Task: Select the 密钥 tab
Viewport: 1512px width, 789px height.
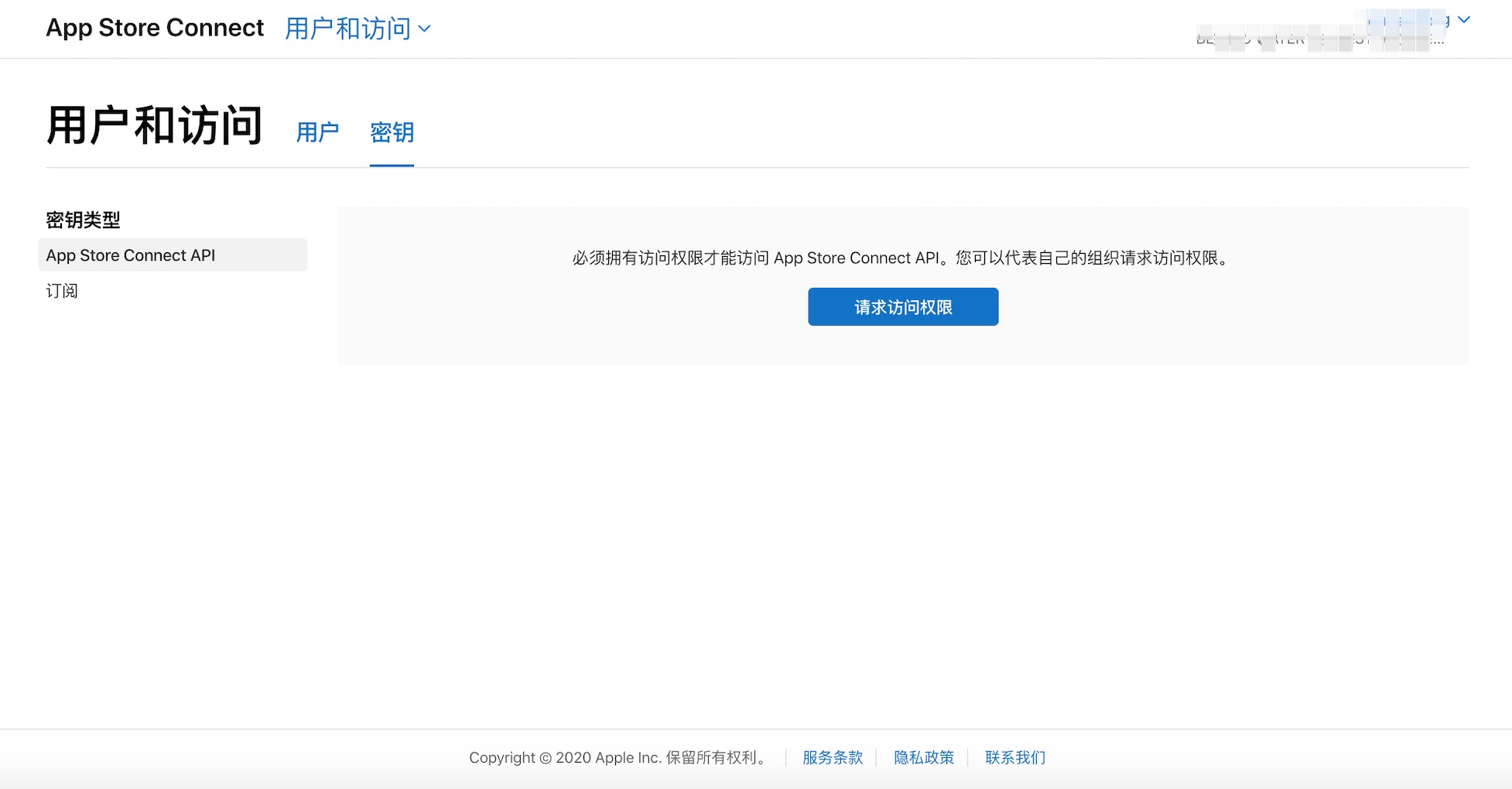Action: pyautogui.click(x=392, y=132)
